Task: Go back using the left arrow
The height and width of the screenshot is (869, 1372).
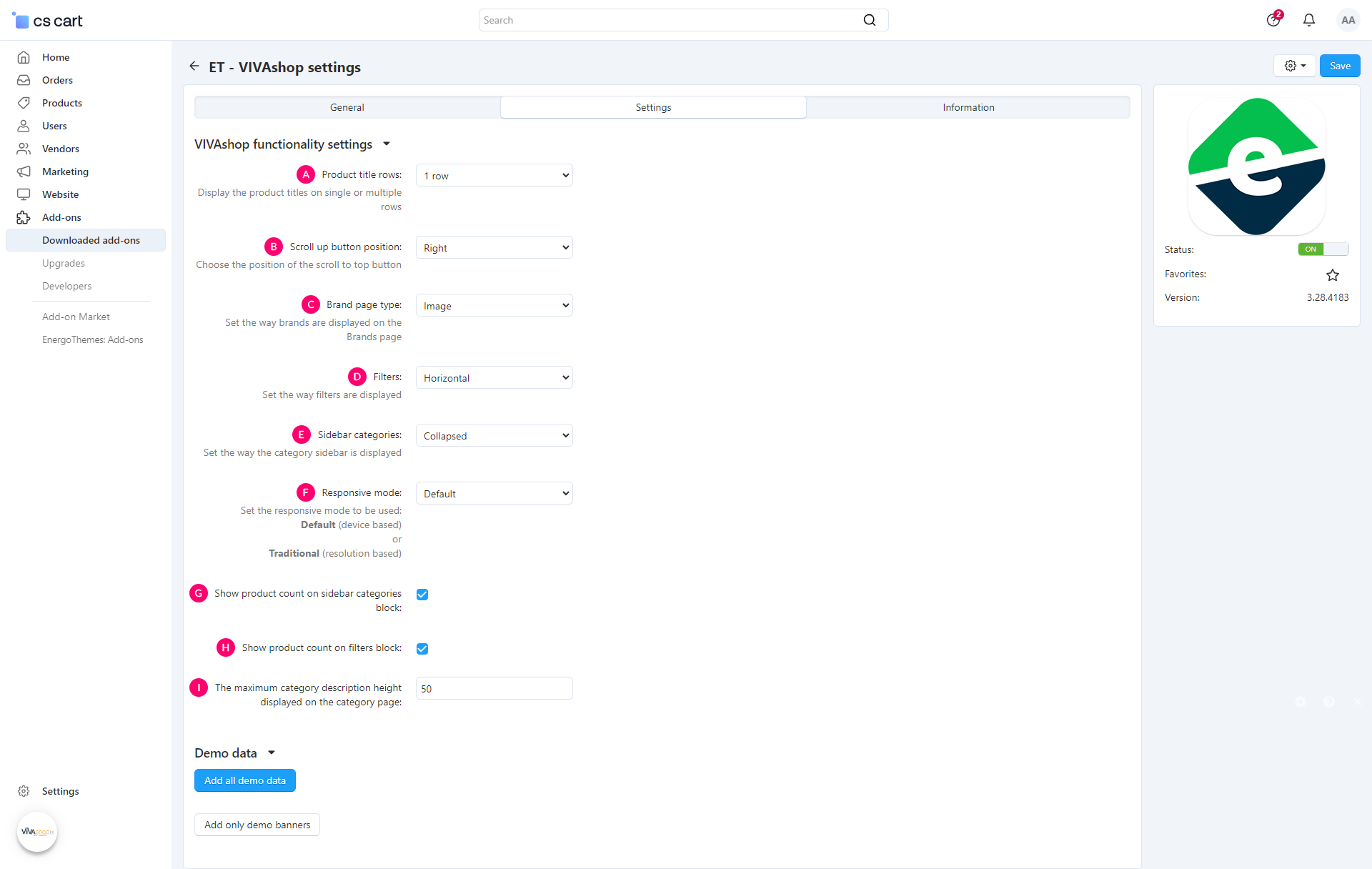Action: [194, 66]
